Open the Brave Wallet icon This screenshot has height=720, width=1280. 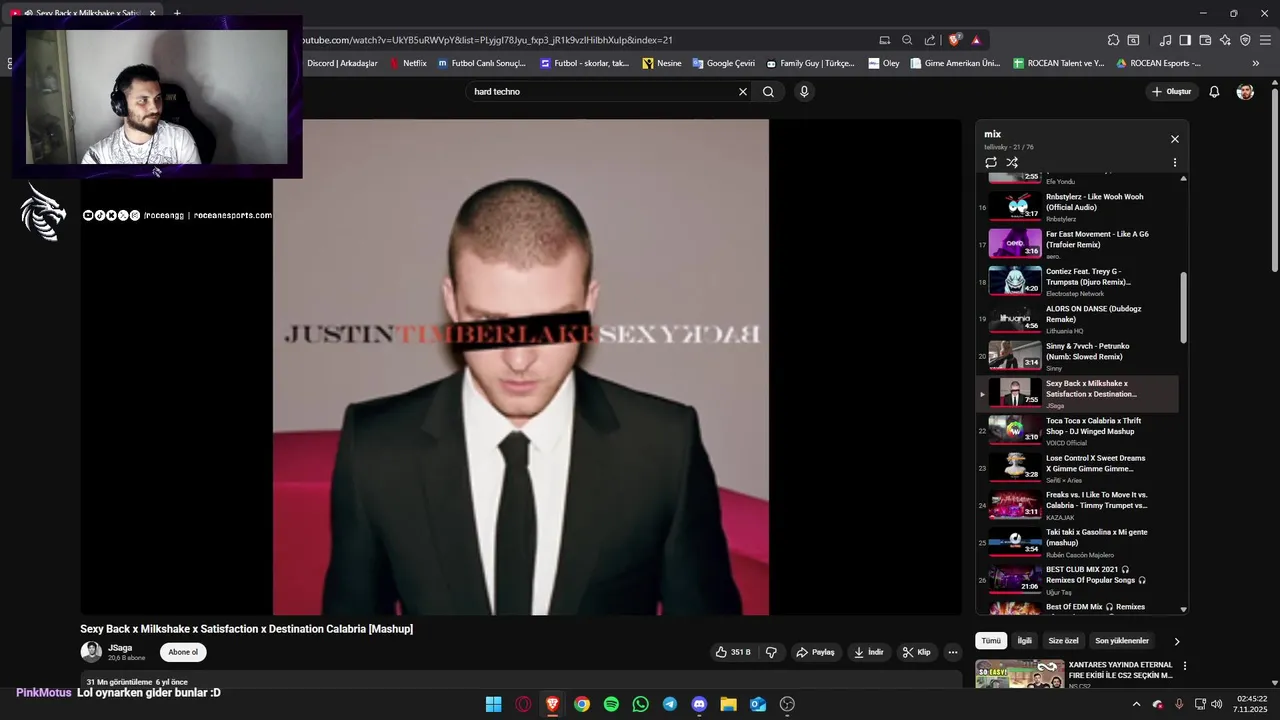1205,40
